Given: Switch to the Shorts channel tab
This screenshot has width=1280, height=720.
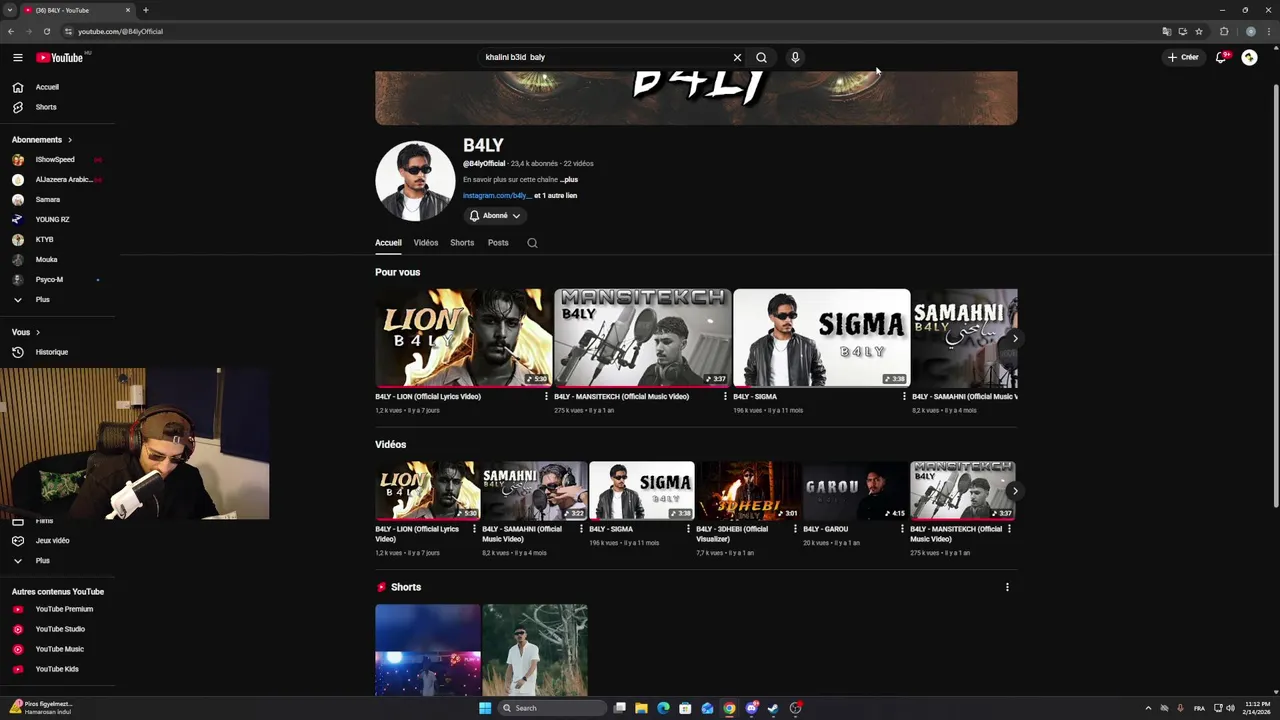Looking at the screenshot, I should [x=462, y=243].
